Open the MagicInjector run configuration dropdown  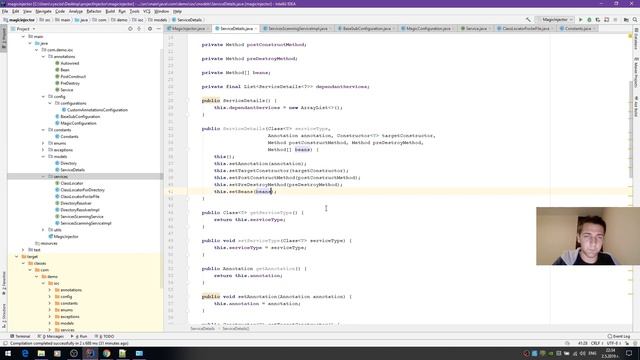coord(555,20)
